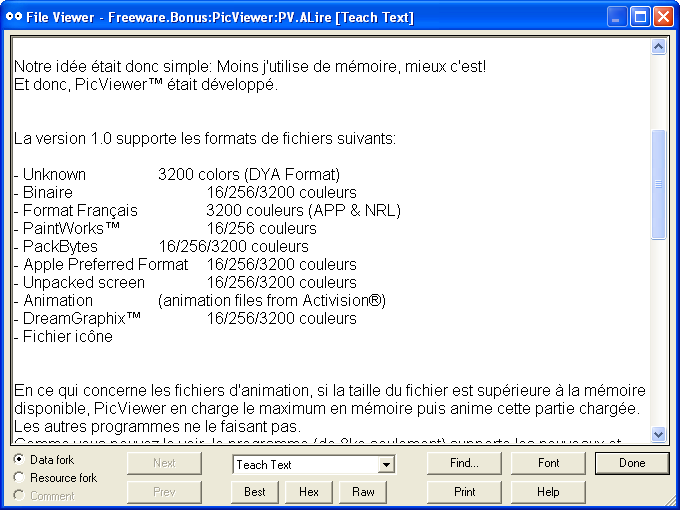Click the File Viewer title bar icon
The width and height of the screenshot is (680, 510).
[13, 17]
